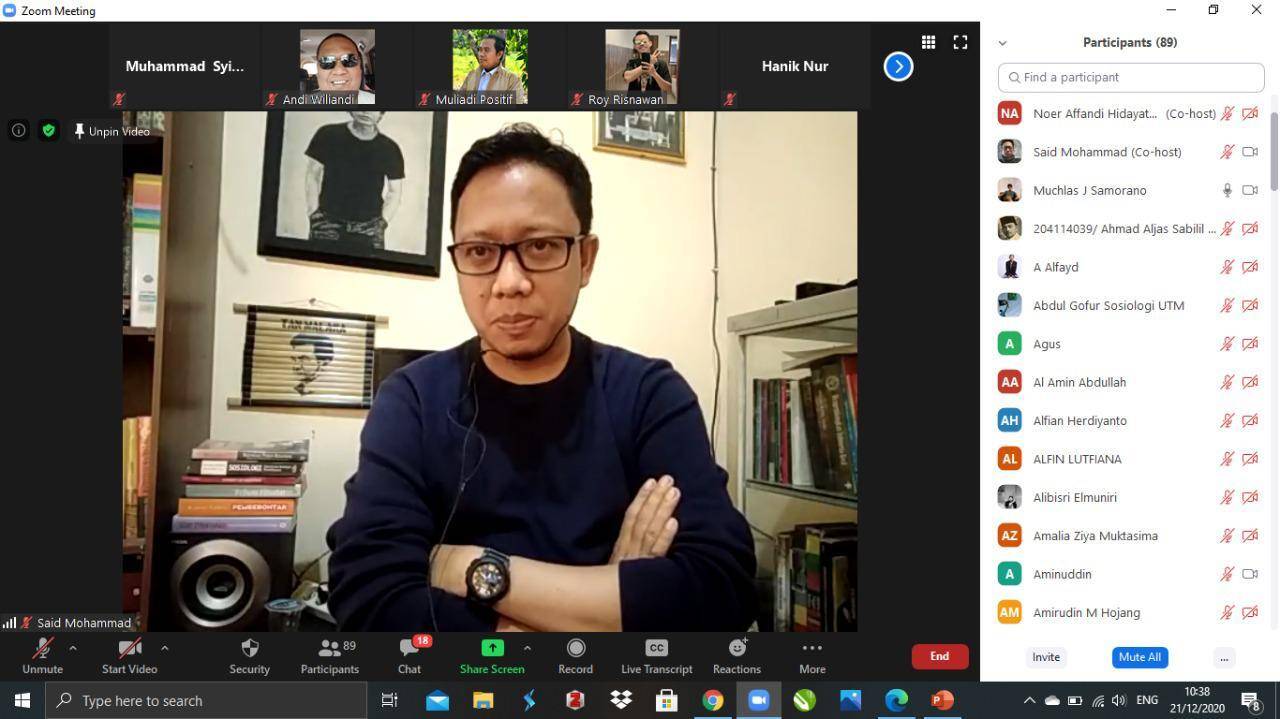Start Video camera toggle

[x=129, y=649]
